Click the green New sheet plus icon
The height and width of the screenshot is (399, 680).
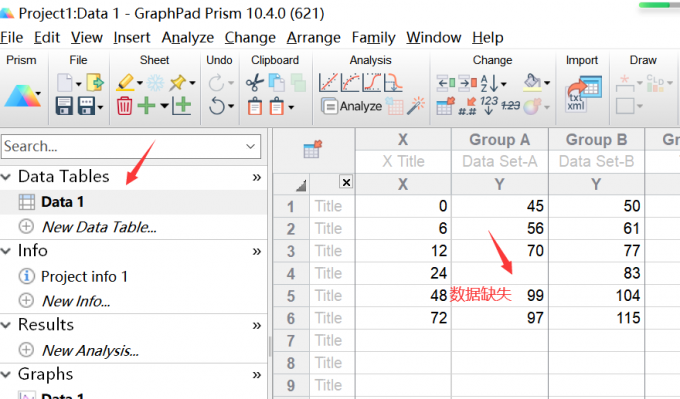pyautogui.click(x=147, y=105)
